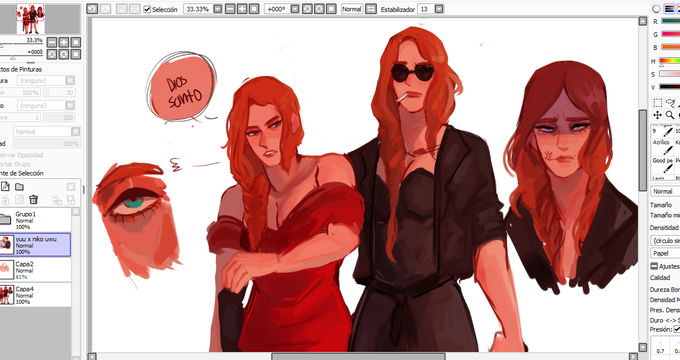Rotate canvas clockwise from the top toolbar
Viewport: 680px width, 360px height.
click(319, 9)
